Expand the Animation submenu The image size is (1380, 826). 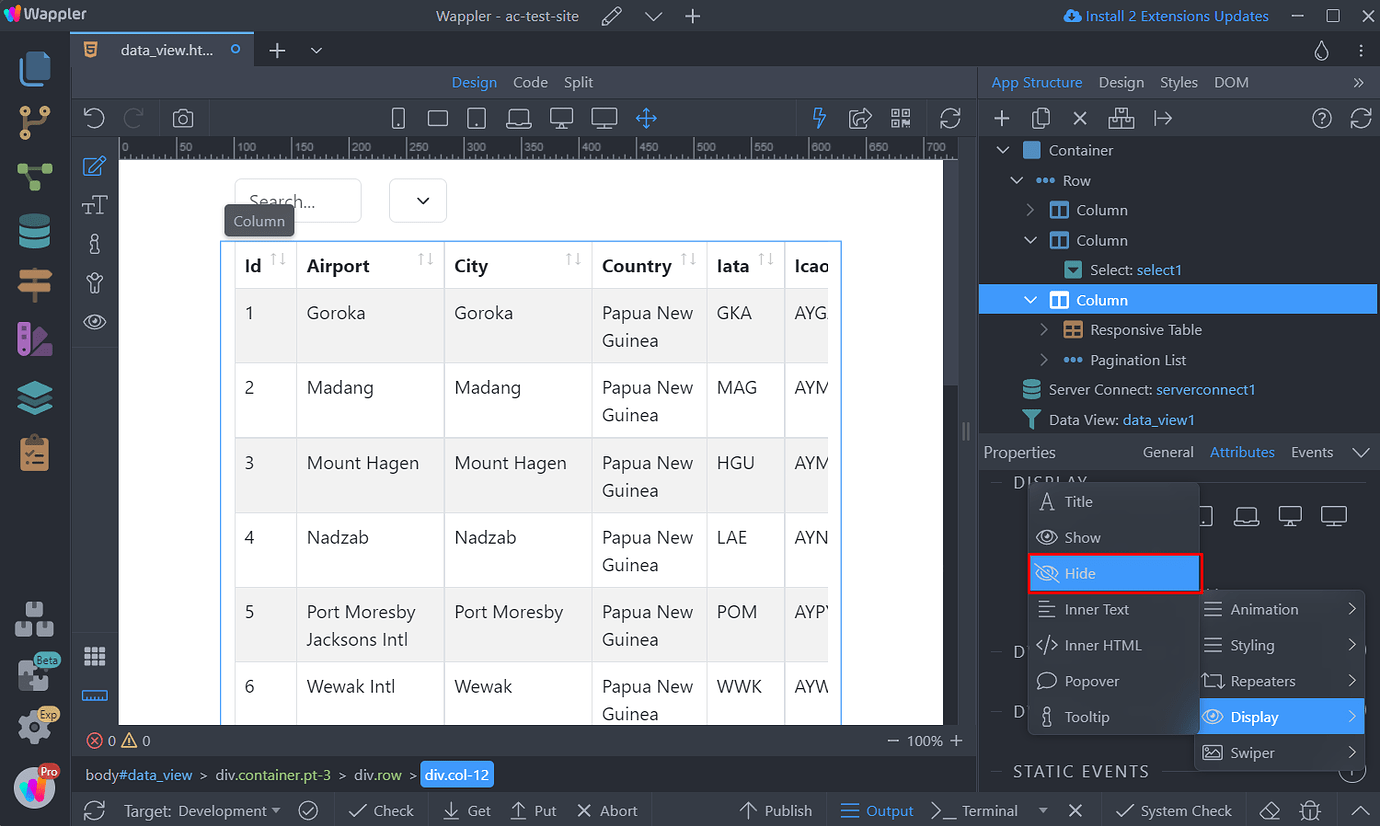[1281, 609]
